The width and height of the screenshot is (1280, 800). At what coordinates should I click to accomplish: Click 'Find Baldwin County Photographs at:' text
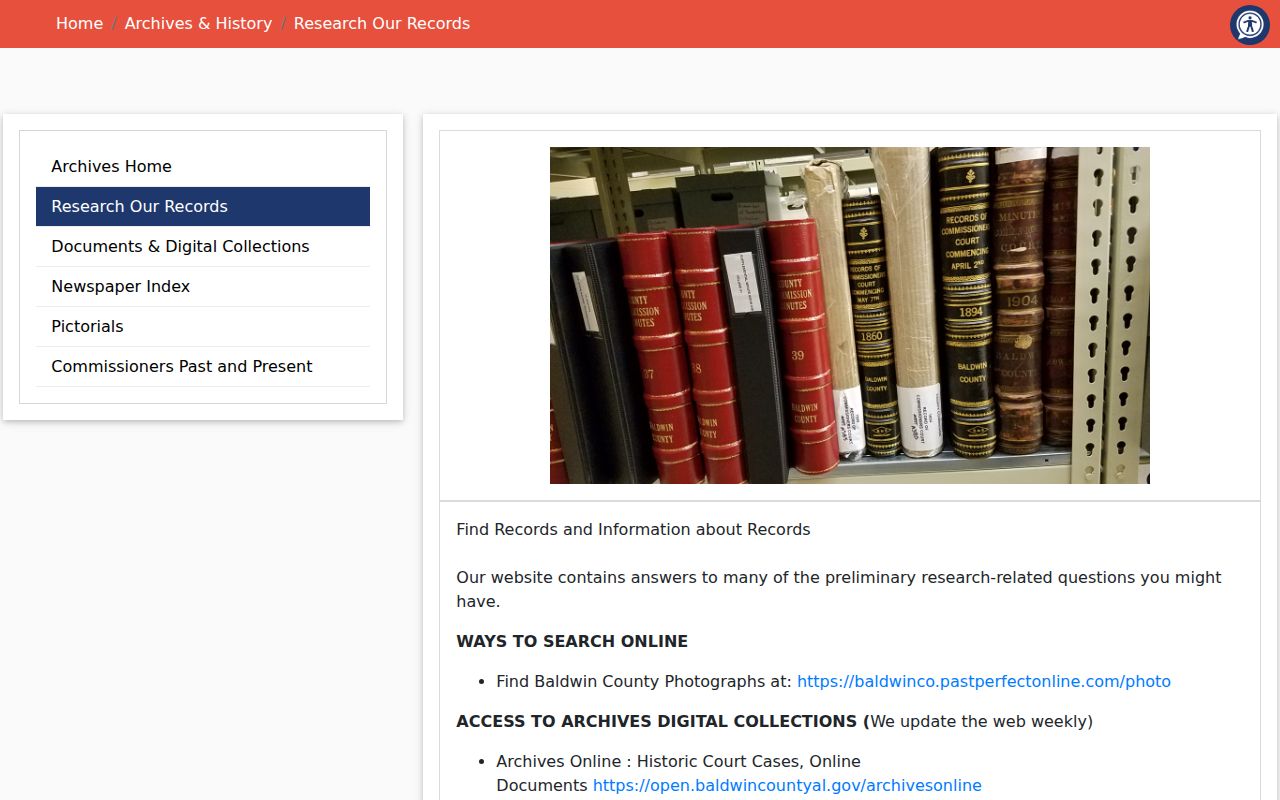coord(644,681)
